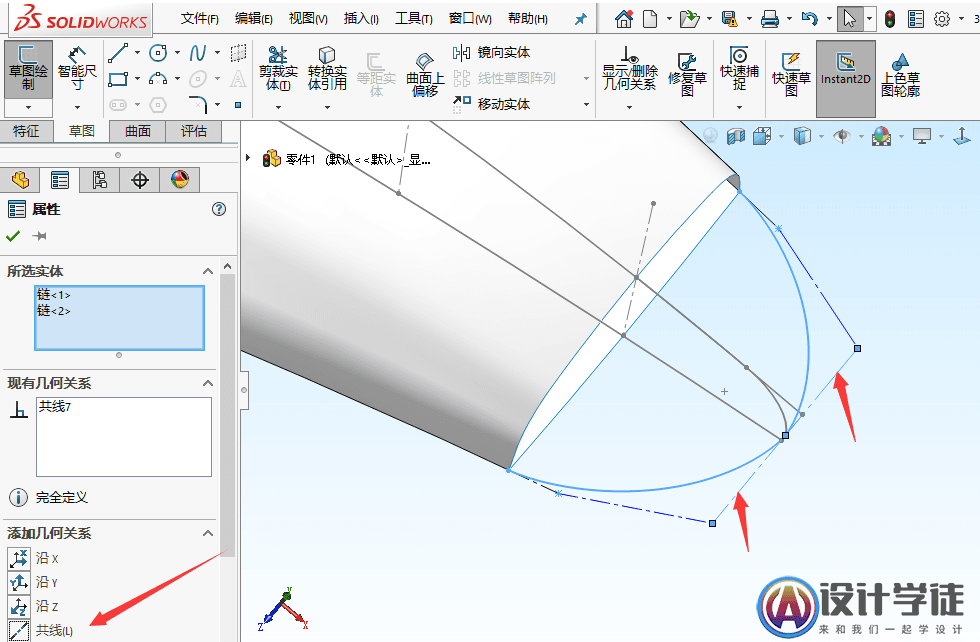Open the PropertyManager tab icon
980x642 pixels.
pyautogui.click(x=60, y=180)
